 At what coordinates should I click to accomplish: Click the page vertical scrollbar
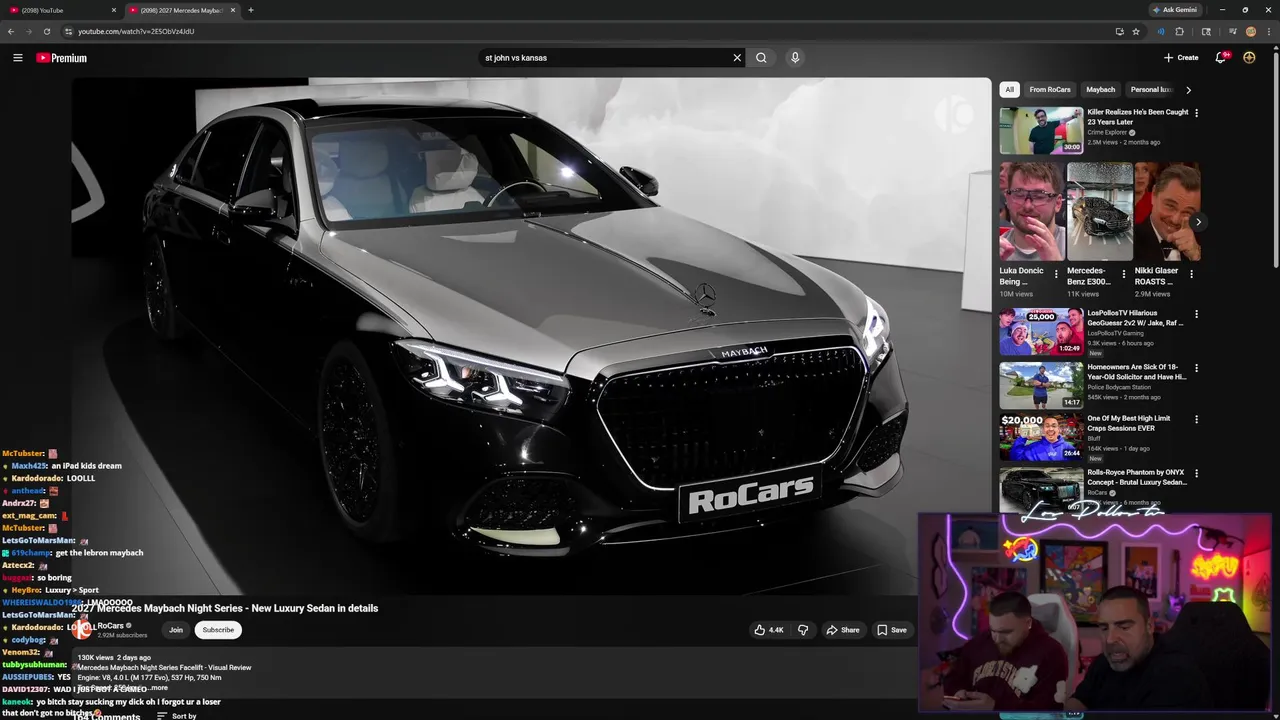[1275, 160]
